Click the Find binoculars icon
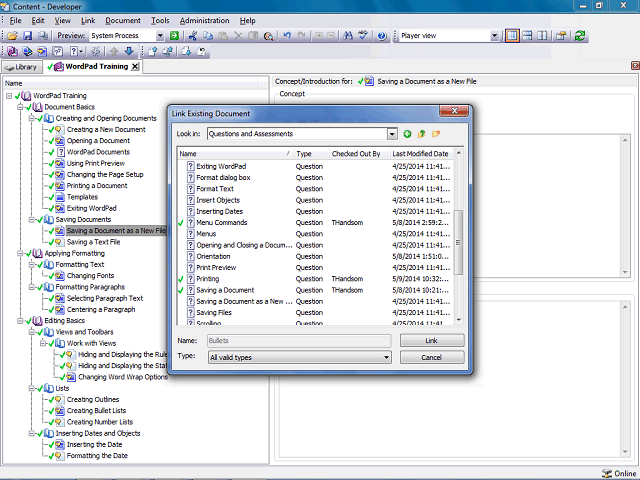640x480 pixels. 348,36
